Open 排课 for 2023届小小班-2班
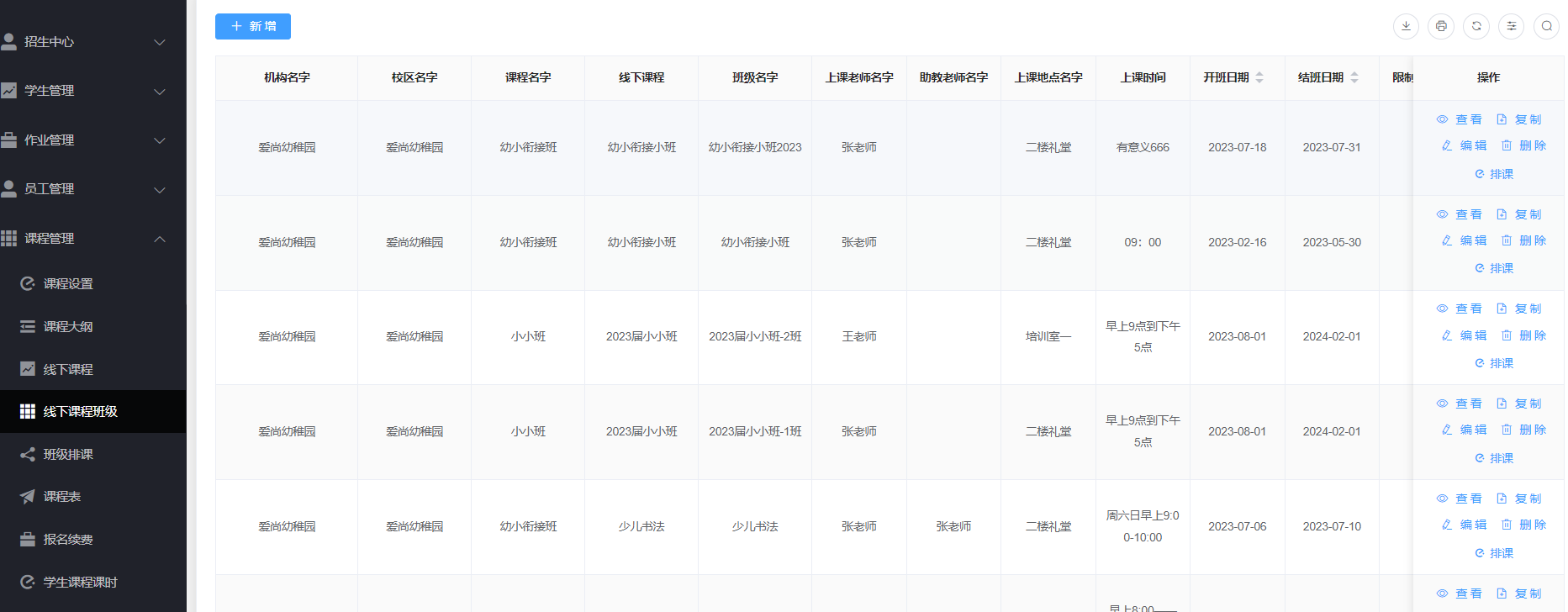Viewport: 1568px width, 612px height. coord(1494,363)
